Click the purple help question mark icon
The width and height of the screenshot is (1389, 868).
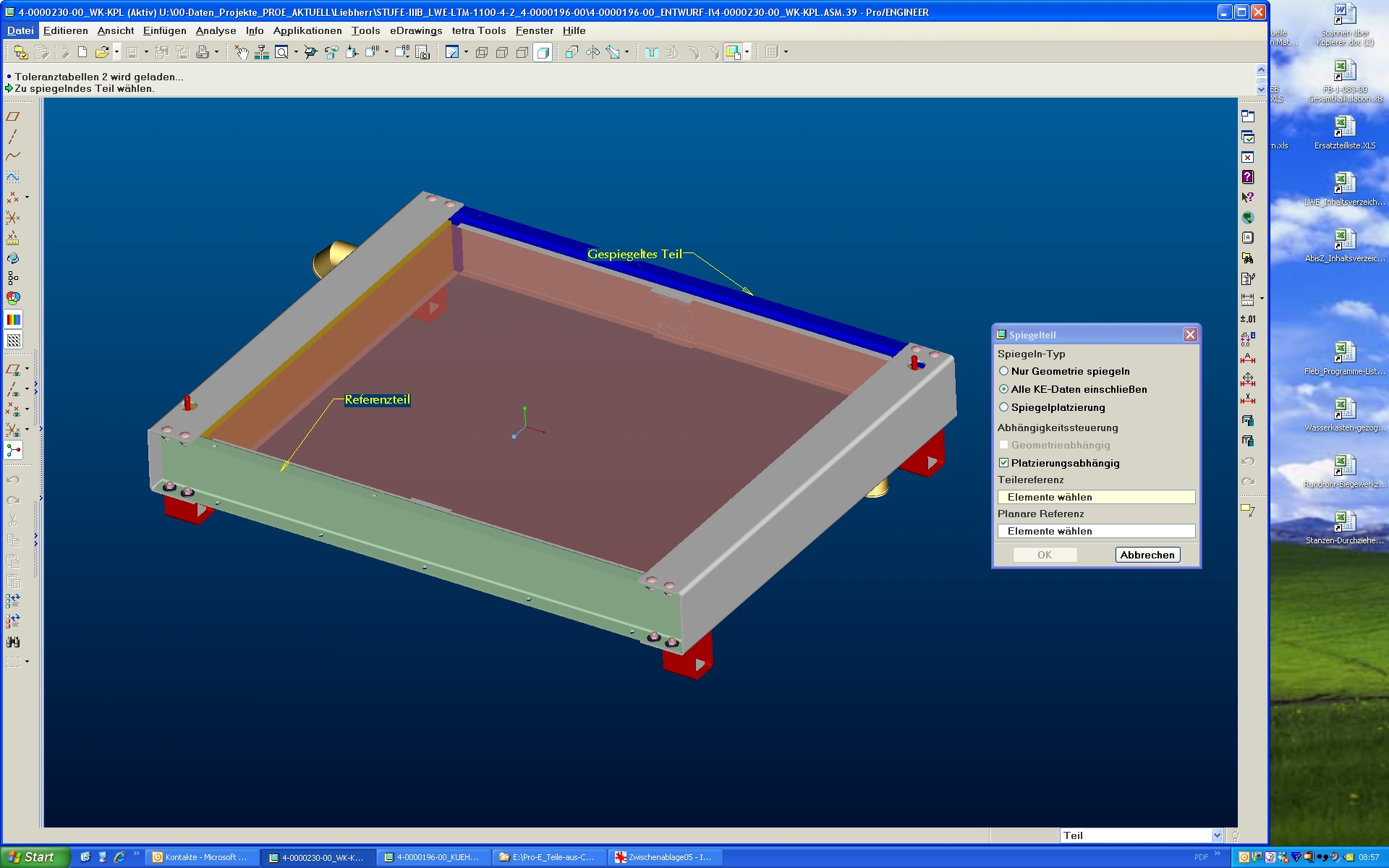coord(1248,176)
